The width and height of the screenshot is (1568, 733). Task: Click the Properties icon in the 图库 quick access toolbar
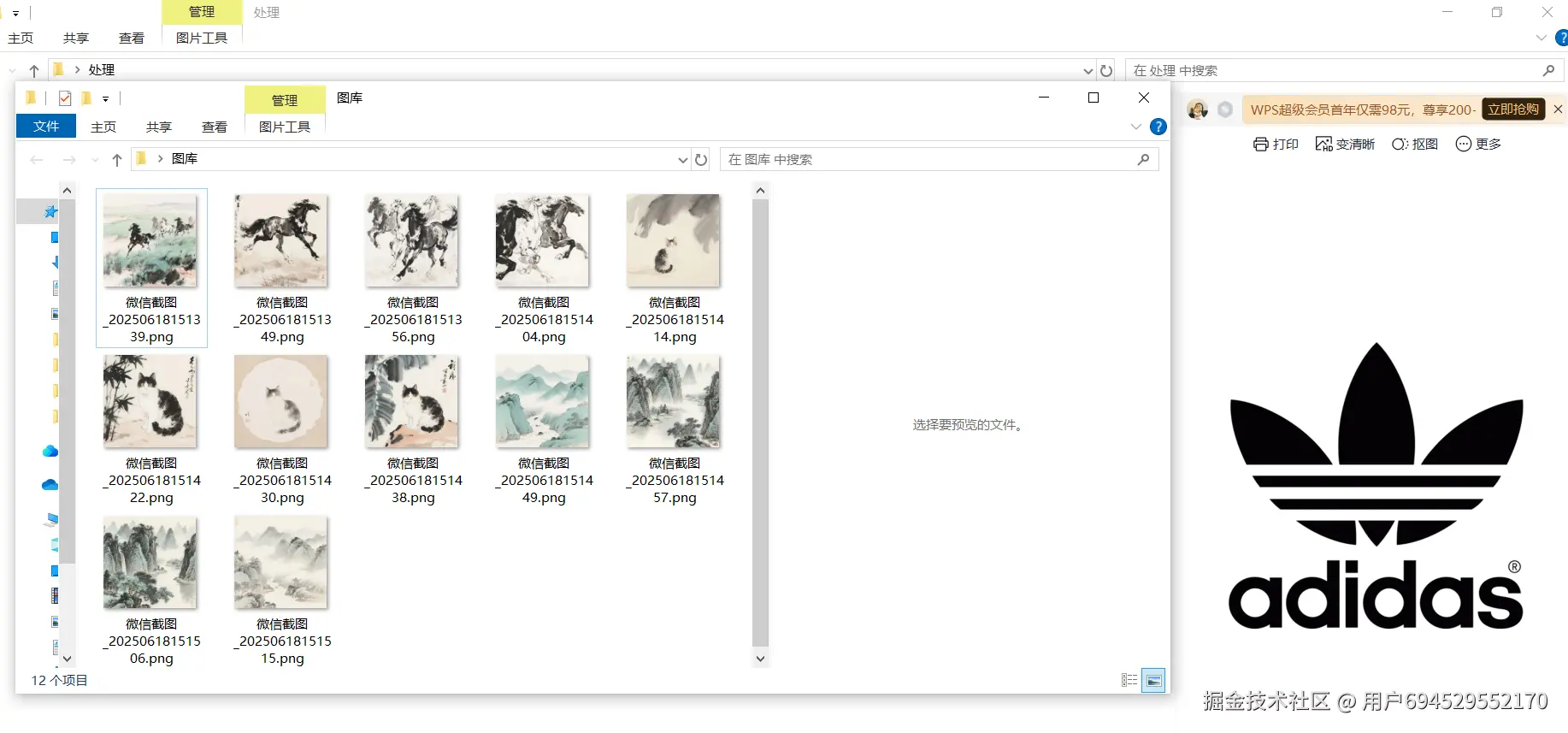65,98
